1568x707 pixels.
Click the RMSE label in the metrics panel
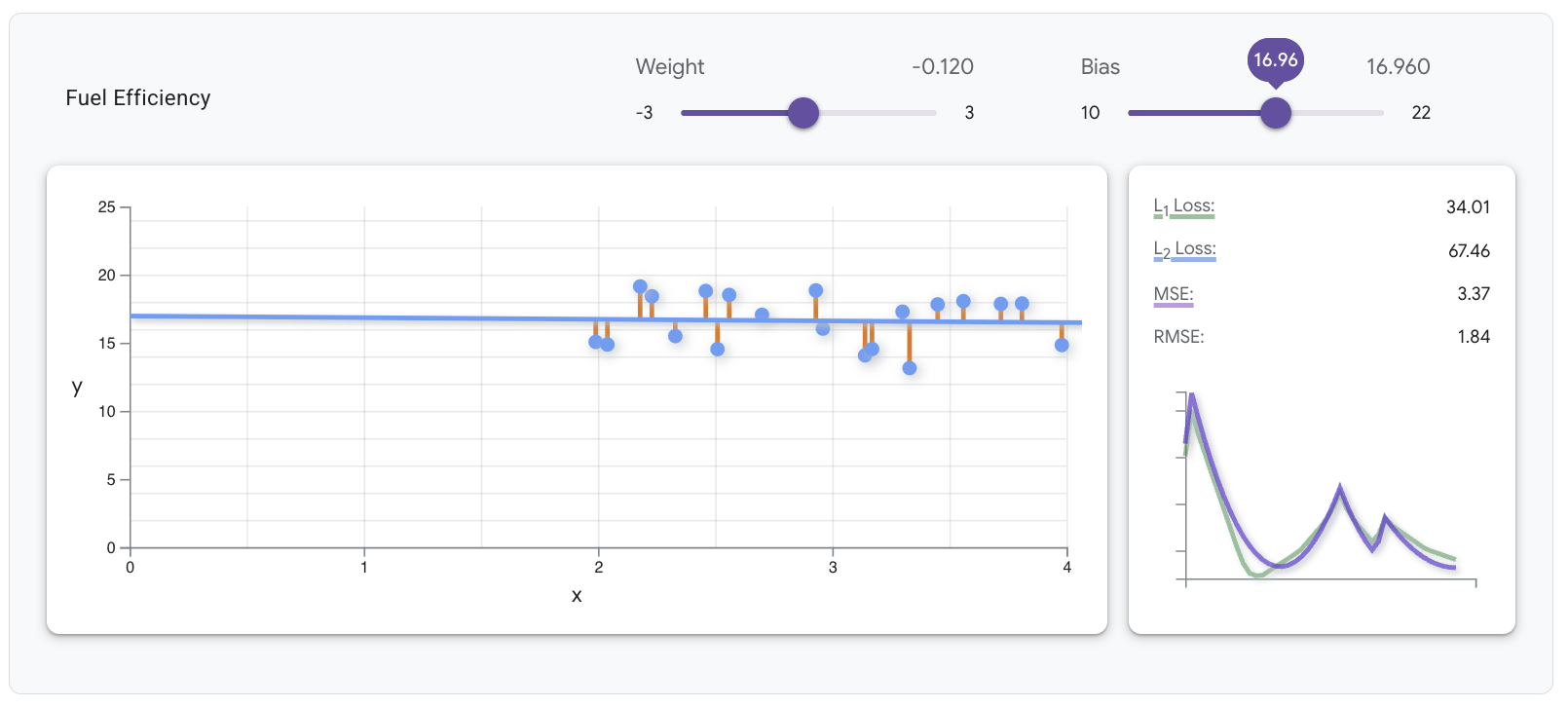pyautogui.click(x=1179, y=336)
